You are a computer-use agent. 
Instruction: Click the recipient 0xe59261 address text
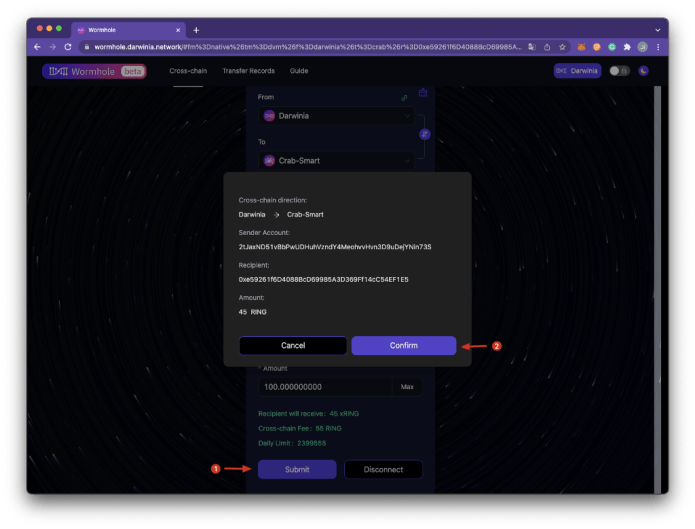324,279
